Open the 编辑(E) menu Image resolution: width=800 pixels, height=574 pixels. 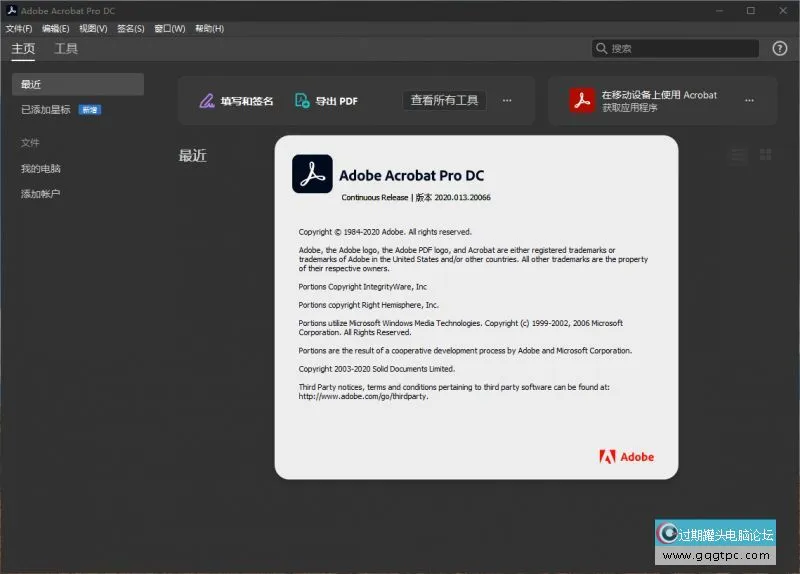56,29
